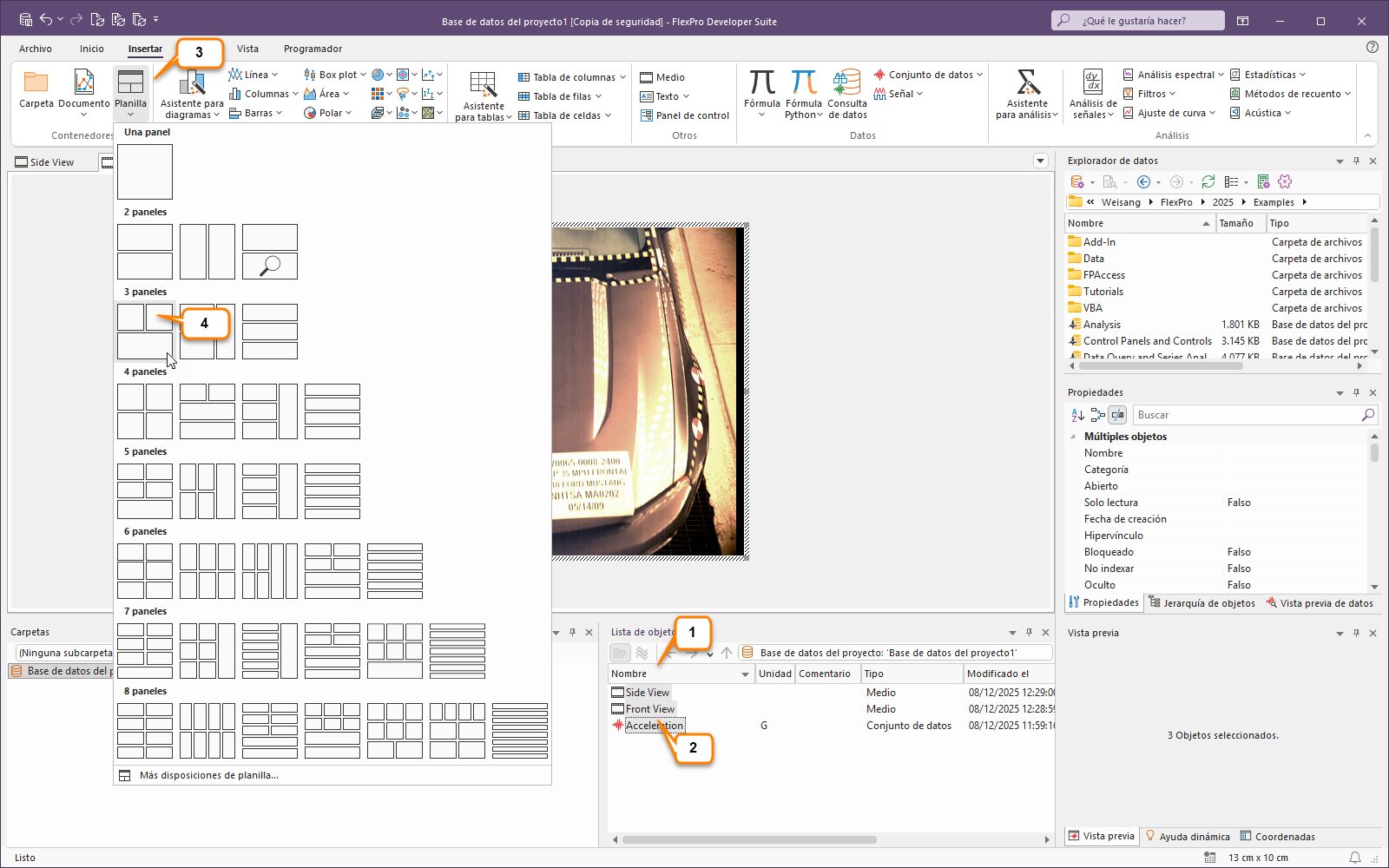Viewport: 1389px width, 868px height.
Task: Refresh the Explorador de datos view
Action: coord(1208,181)
